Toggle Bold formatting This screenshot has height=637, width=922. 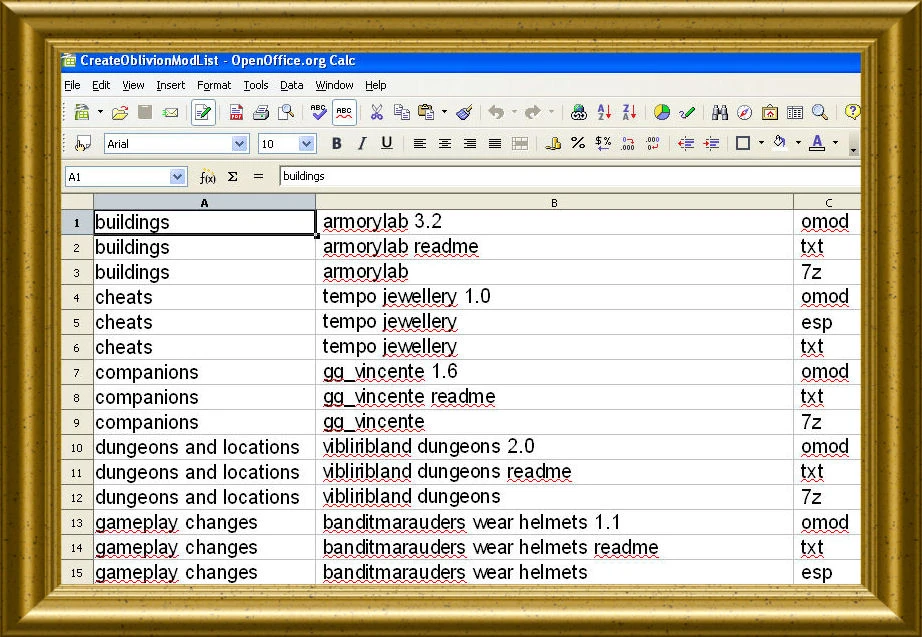[336, 144]
